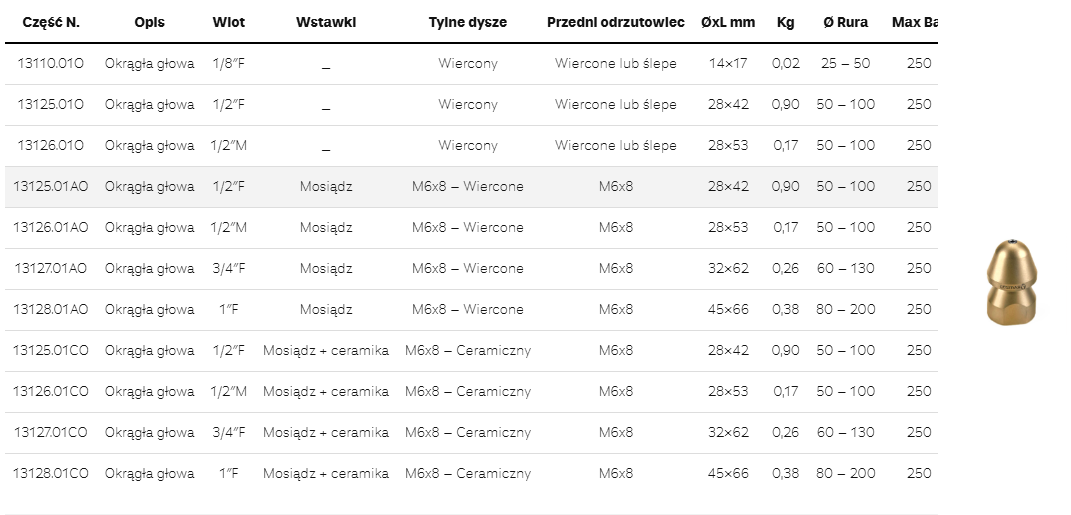Select part number 13128.01AO
The width and height of the screenshot is (1071, 515).
(x=50, y=310)
